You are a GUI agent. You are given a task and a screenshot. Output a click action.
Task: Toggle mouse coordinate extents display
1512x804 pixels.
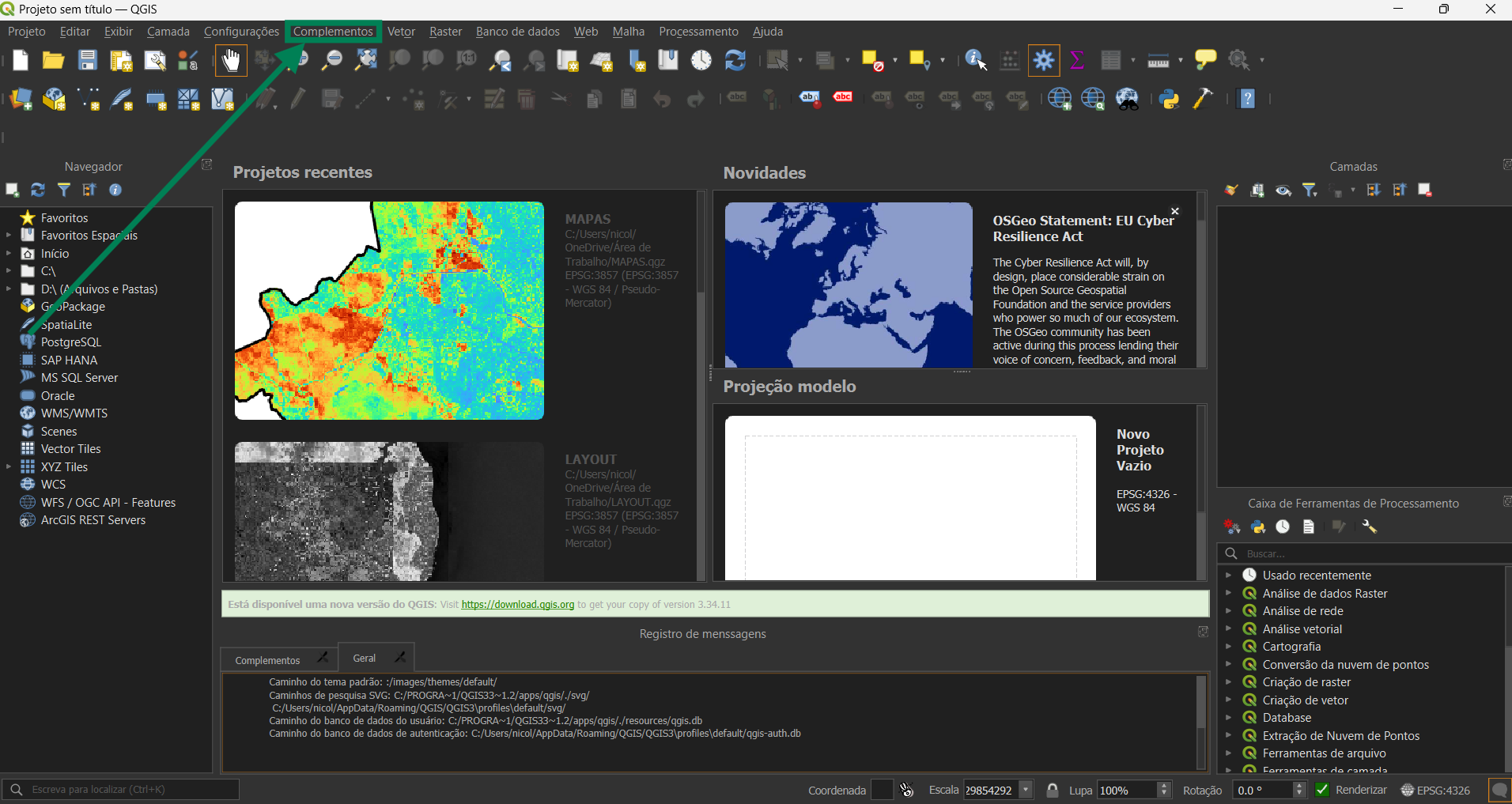pyautogui.click(x=906, y=790)
